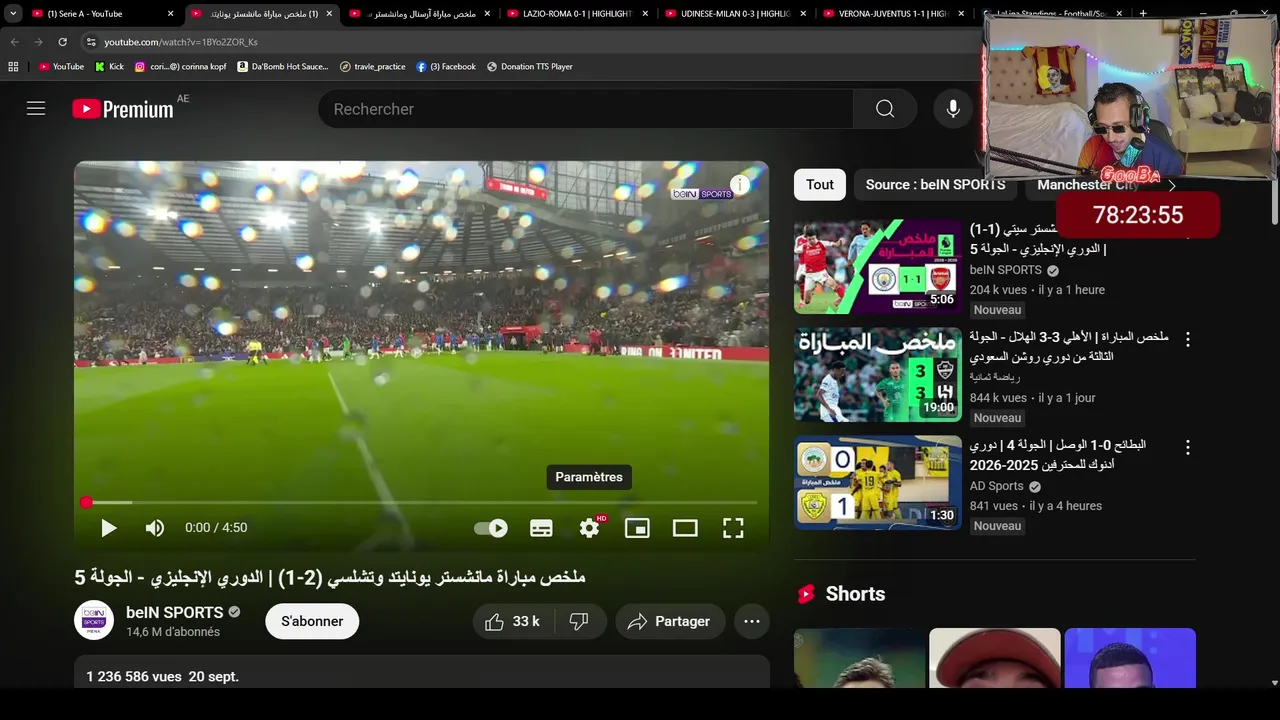Go to YouTube Premium home logo

point(123,109)
